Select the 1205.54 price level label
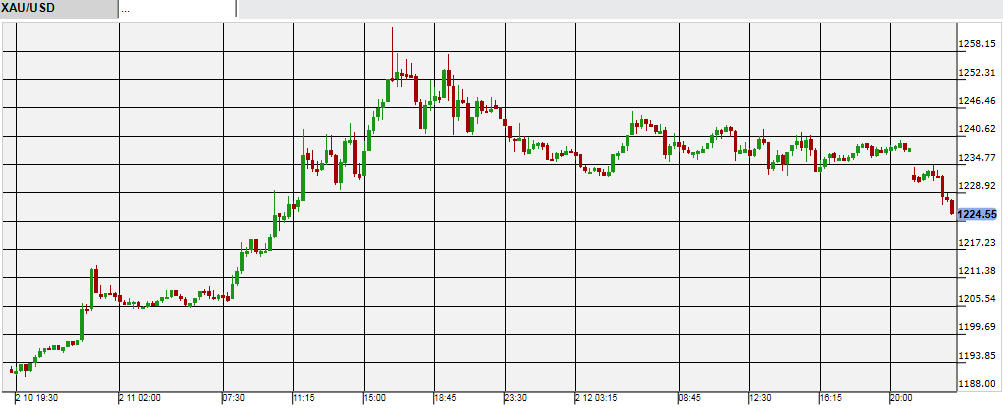Image resolution: width=1003 pixels, height=414 pixels. 978,299
